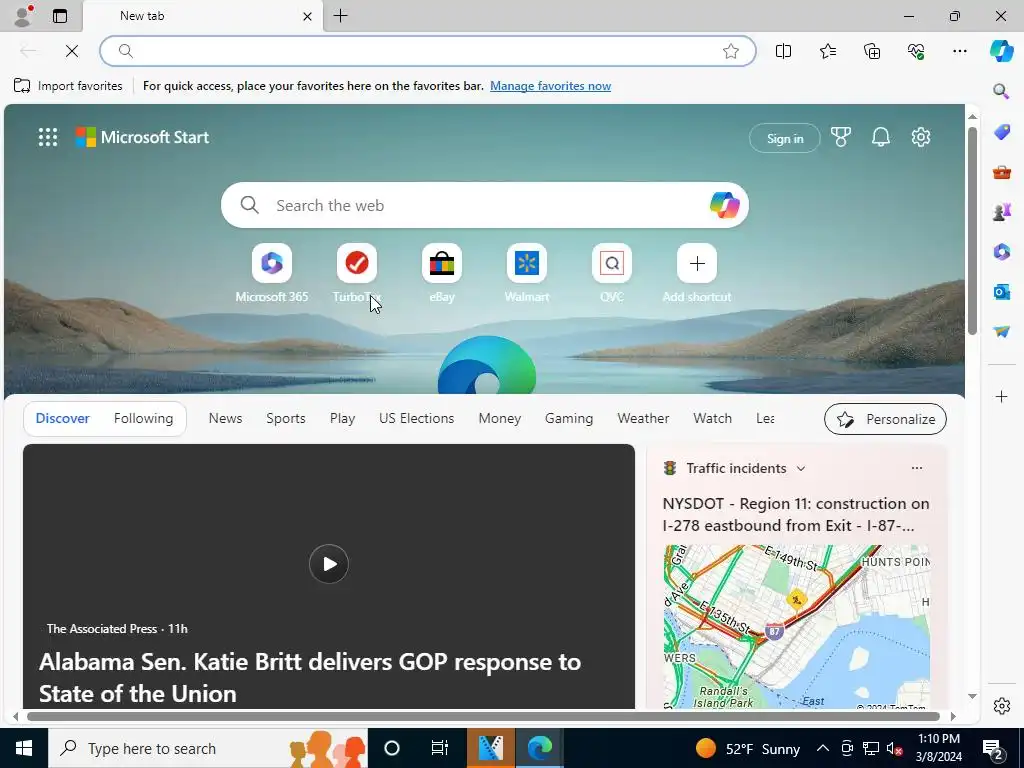Open sidebar Microsoft 365 icon
The width and height of the screenshot is (1024, 768).
[x=1002, y=251]
